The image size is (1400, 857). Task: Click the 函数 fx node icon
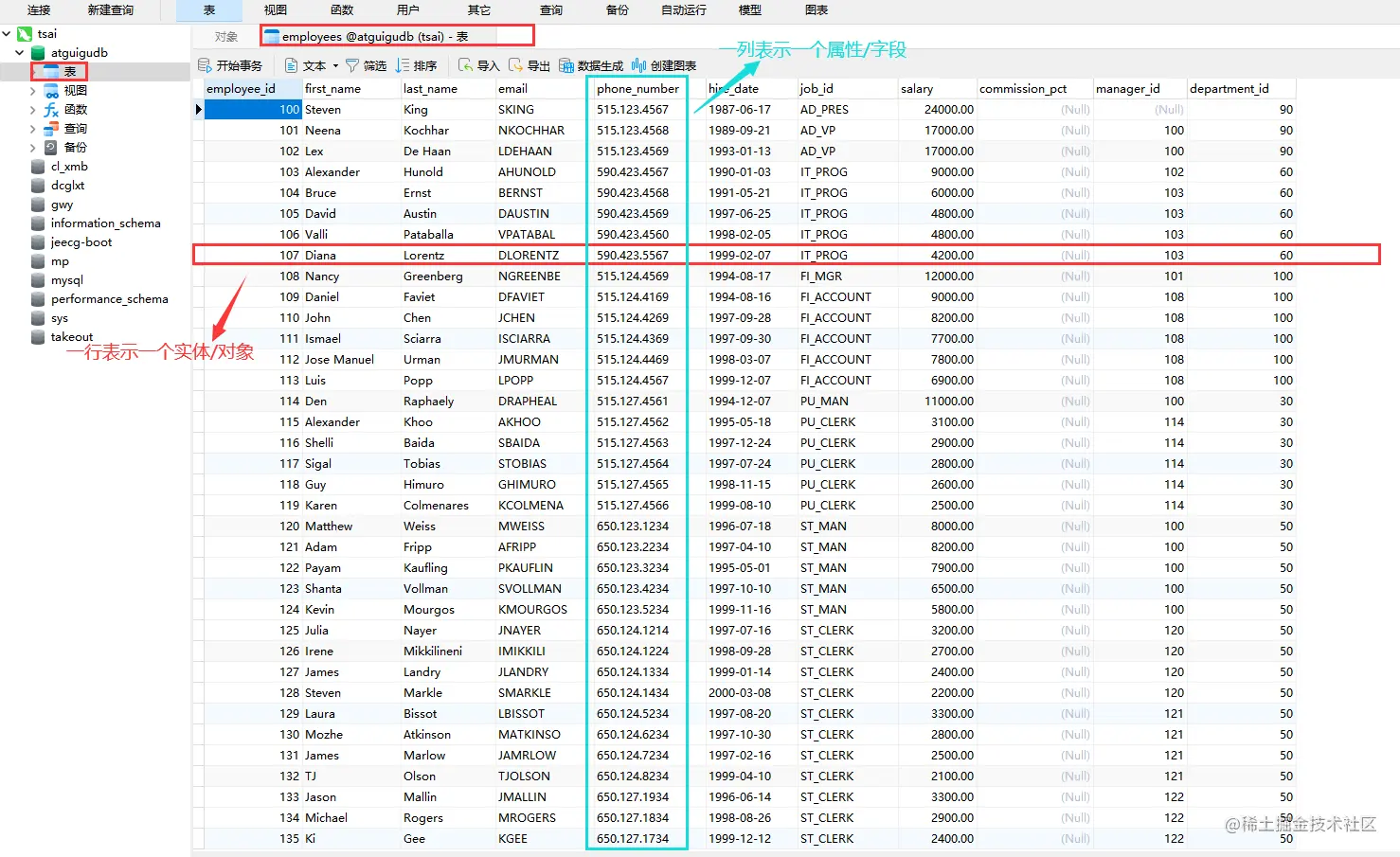(x=52, y=110)
